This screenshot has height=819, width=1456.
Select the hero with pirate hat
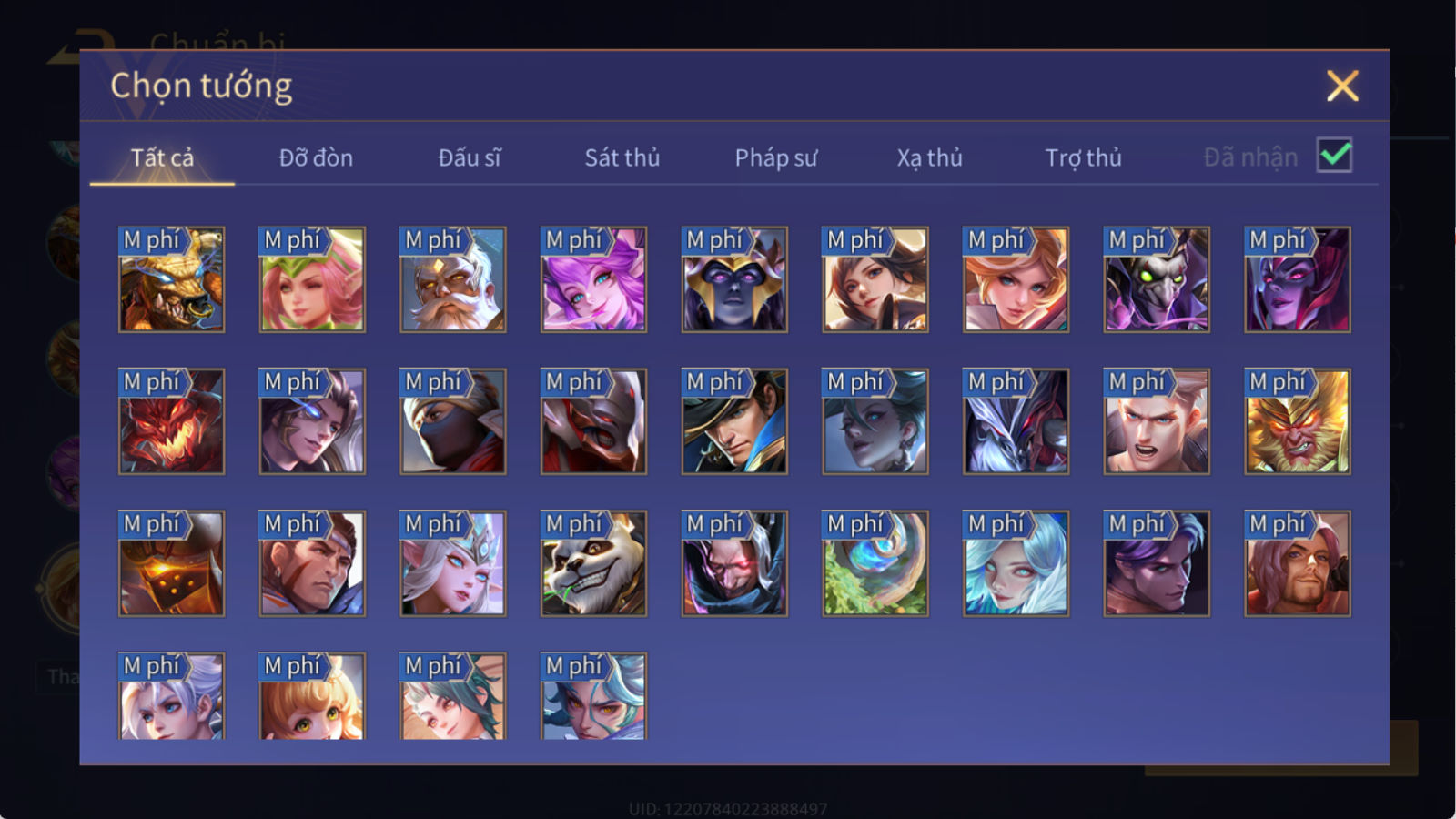734,421
